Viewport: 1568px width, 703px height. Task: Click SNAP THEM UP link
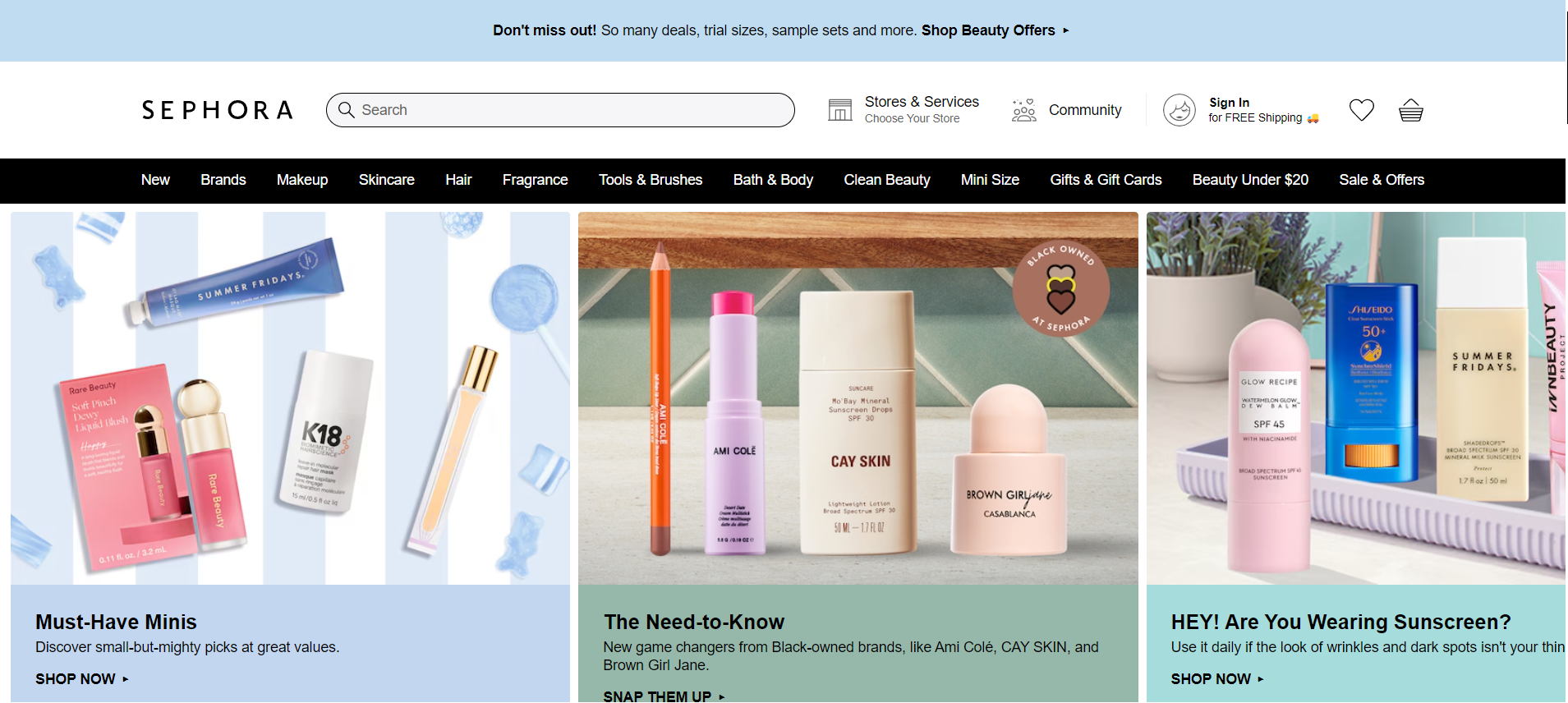664,695
